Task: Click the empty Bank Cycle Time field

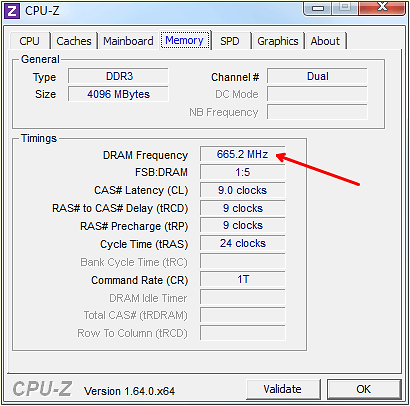Action: pos(243,261)
